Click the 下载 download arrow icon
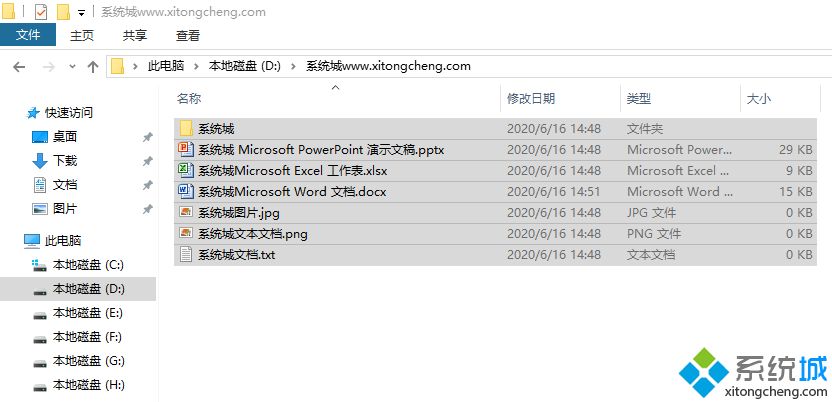 [40, 161]
